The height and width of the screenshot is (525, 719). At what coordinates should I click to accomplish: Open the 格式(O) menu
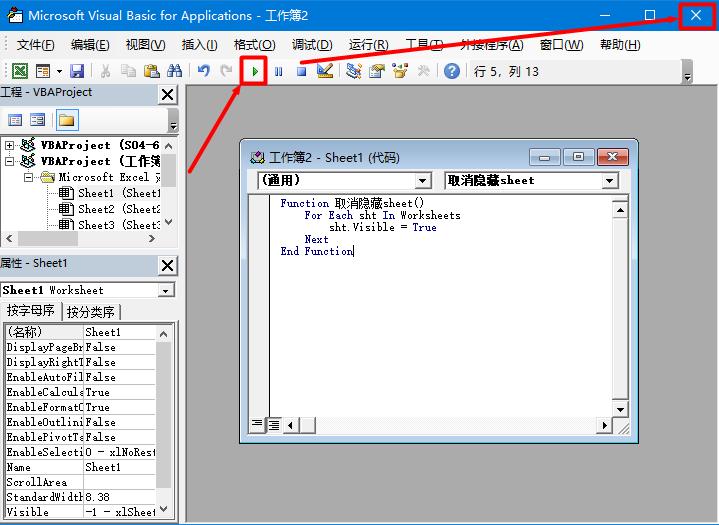pos(254,45)
